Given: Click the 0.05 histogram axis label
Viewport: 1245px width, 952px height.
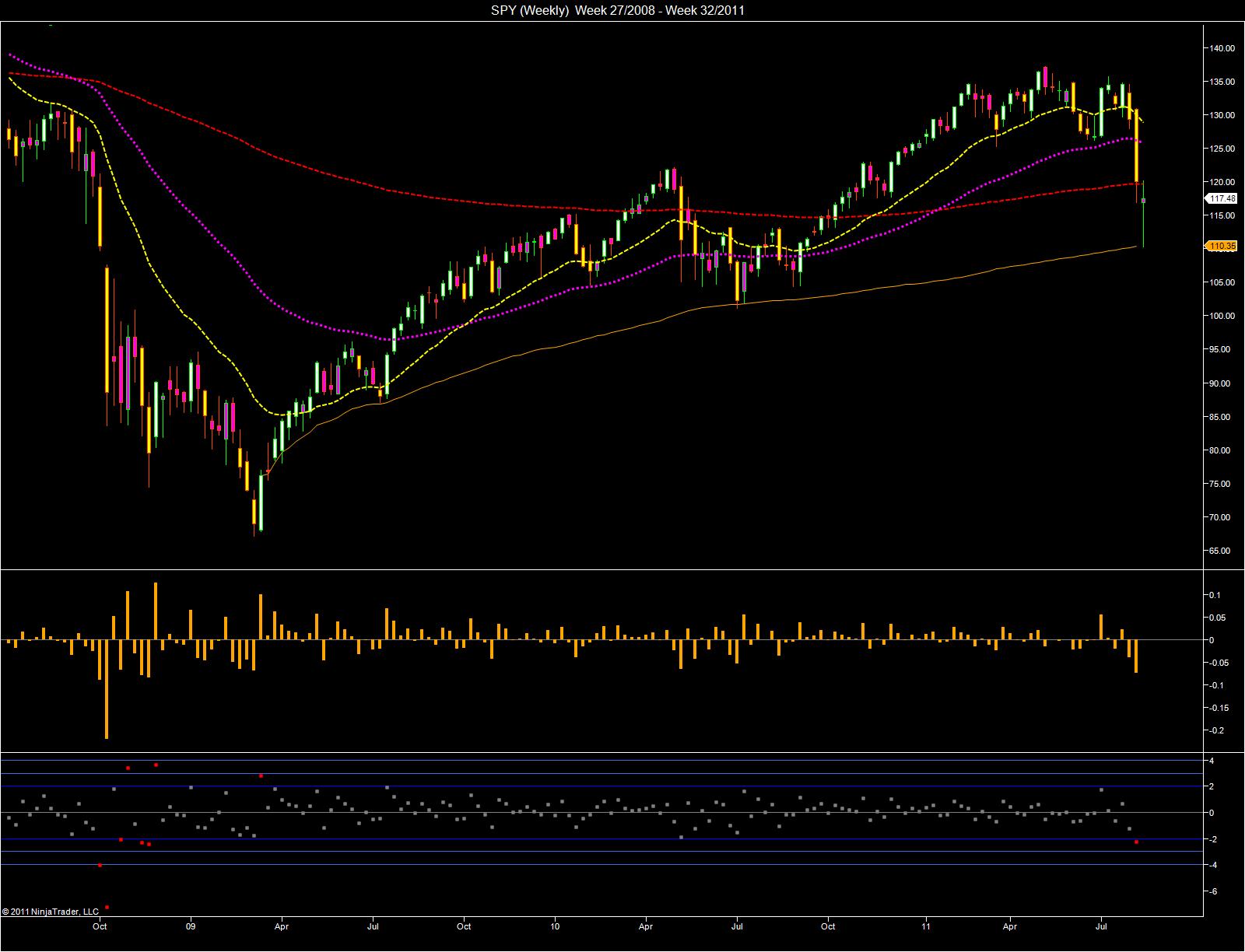Looking at the screenshot, I should 1217,618.
